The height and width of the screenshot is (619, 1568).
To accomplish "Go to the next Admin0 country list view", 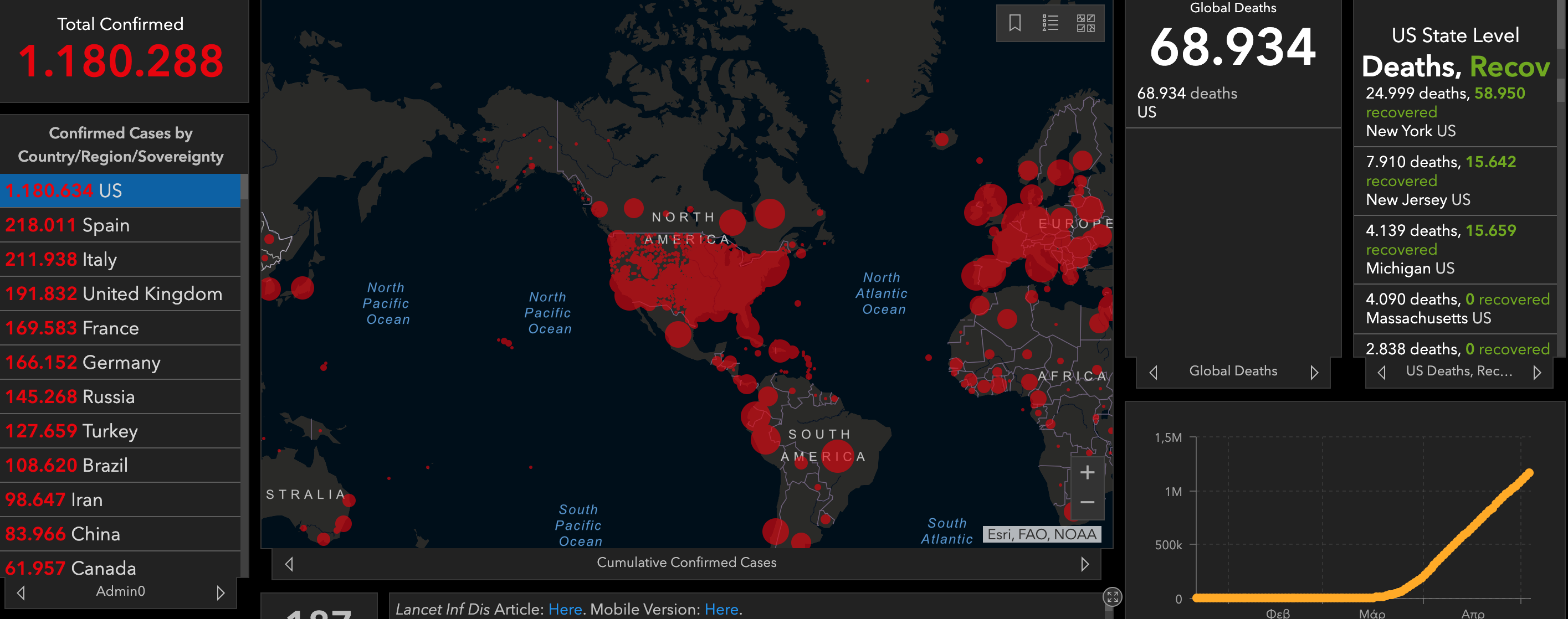I will 221,592.
